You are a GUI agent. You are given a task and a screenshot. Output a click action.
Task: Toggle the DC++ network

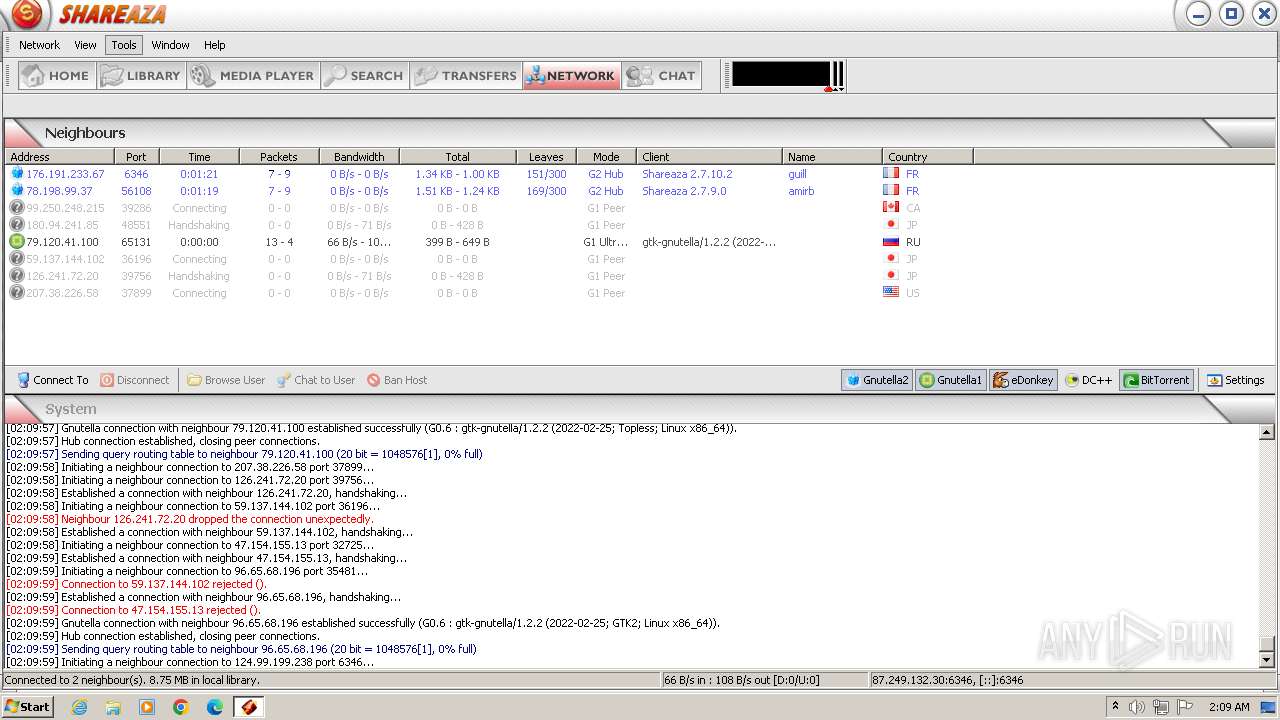click(x=1088, y=380)
